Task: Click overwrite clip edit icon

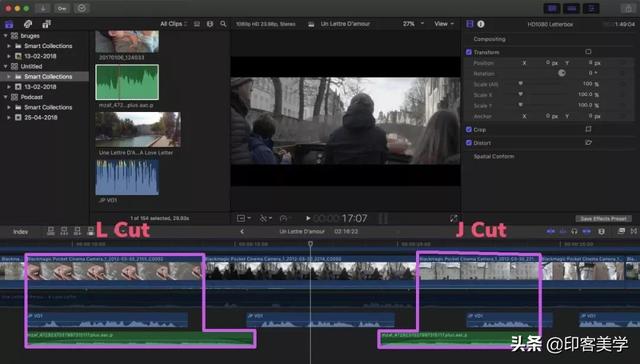Action: click(x=90, y=232)
